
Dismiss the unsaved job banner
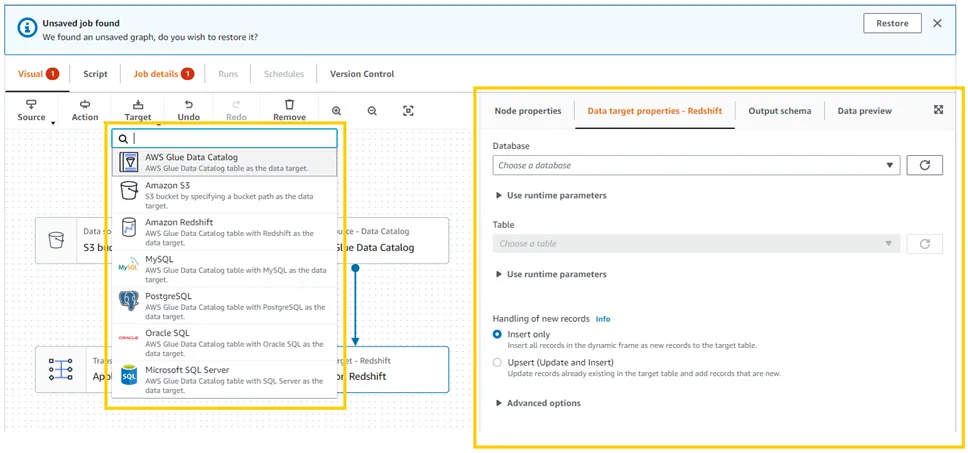click(937, 23)
